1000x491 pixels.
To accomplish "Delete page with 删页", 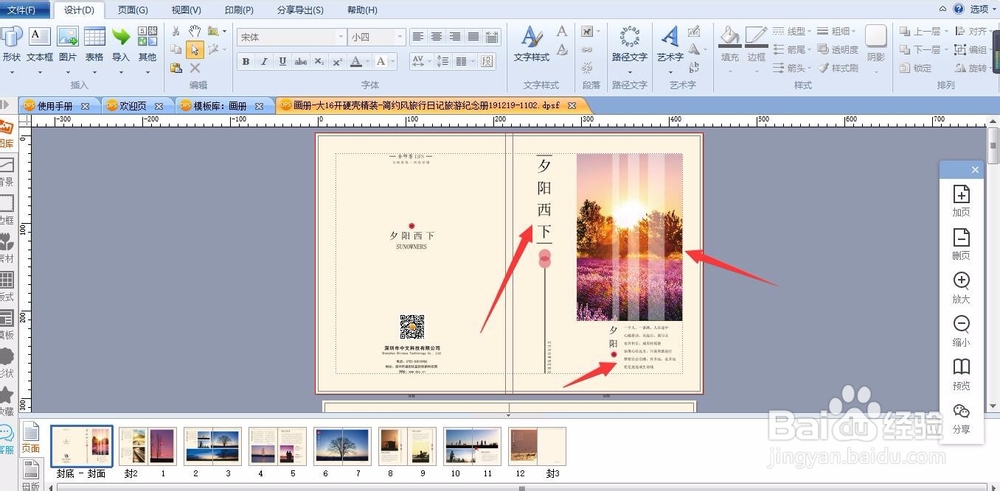I will [x=961, y=244].
